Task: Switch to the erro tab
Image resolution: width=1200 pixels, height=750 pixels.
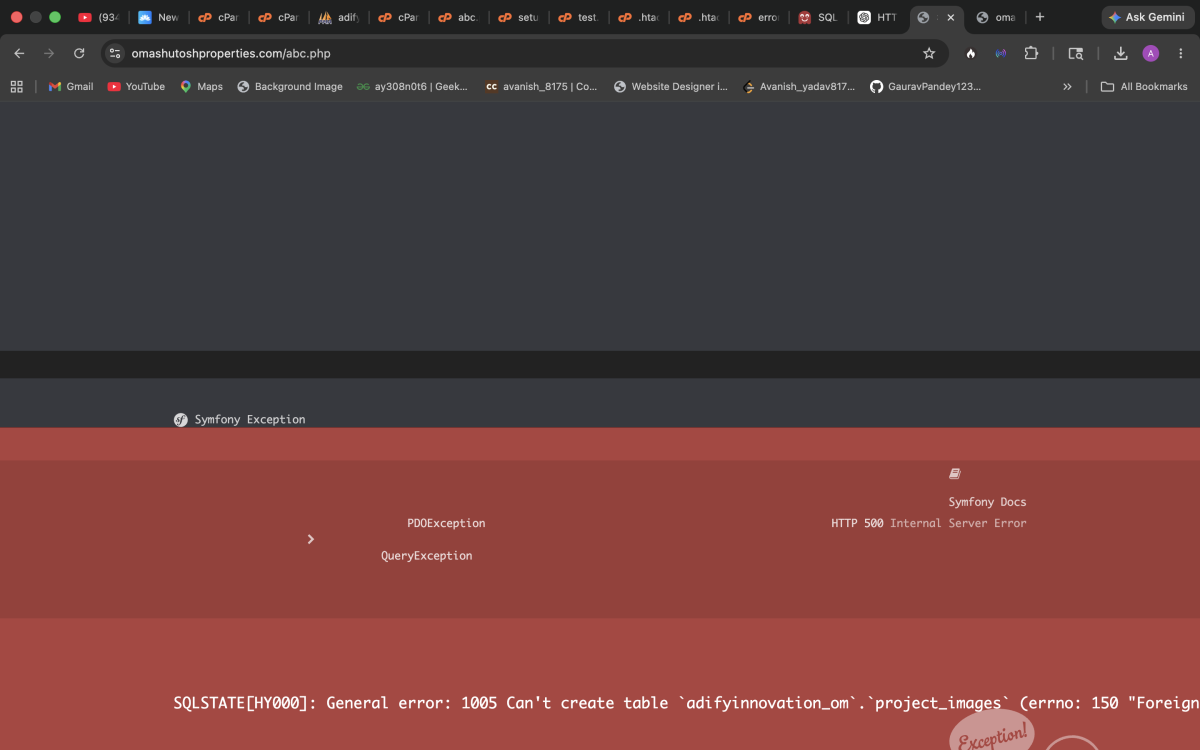Action: (x=758, y=17)
